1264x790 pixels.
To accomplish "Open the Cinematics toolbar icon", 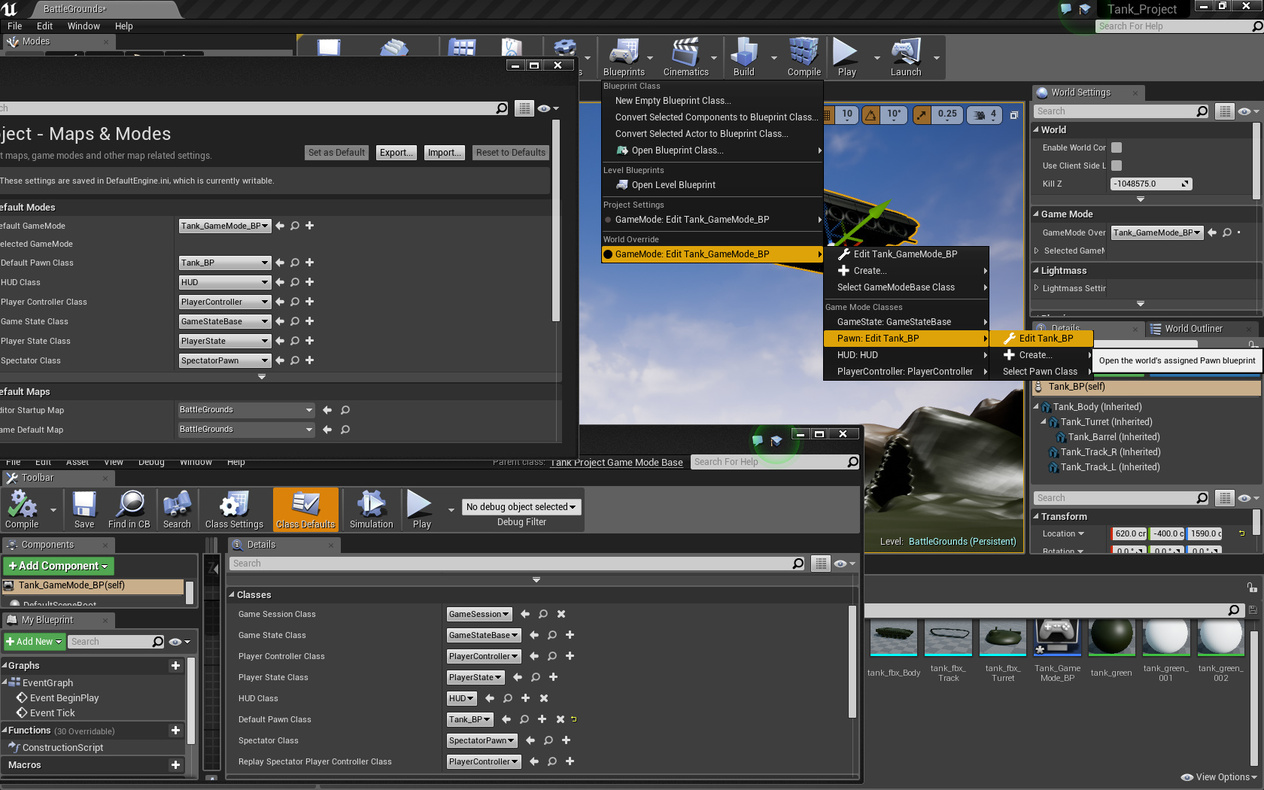I will [x=686, y=57].
